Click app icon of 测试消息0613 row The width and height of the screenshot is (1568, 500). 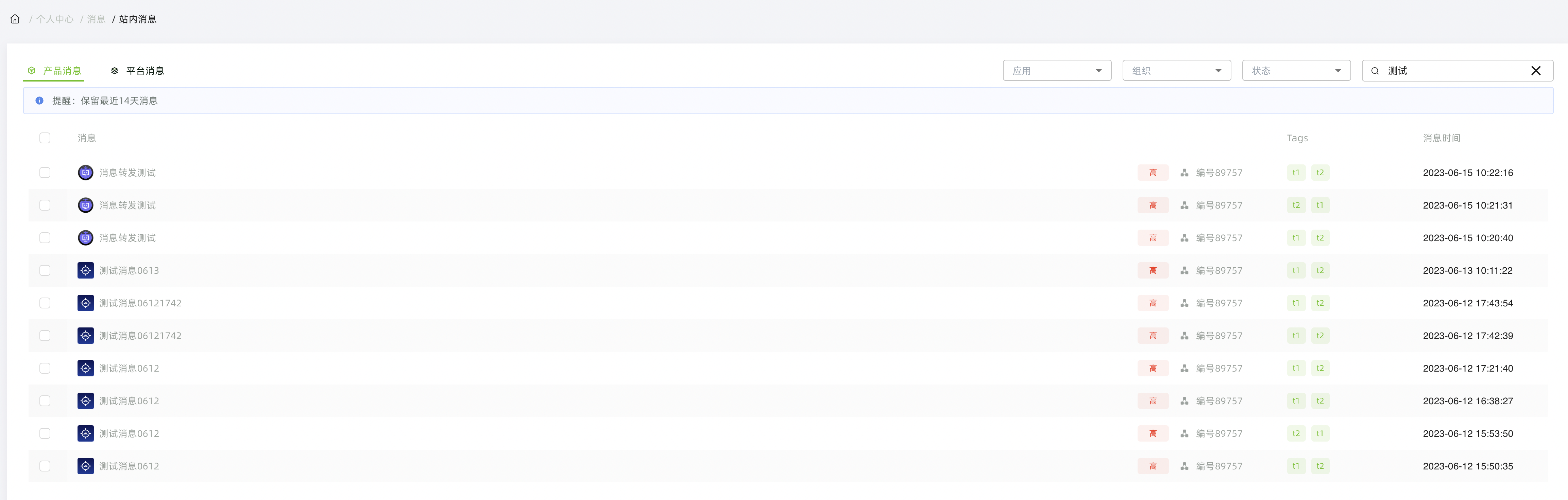pyautogui.click(x=86, y=271)
